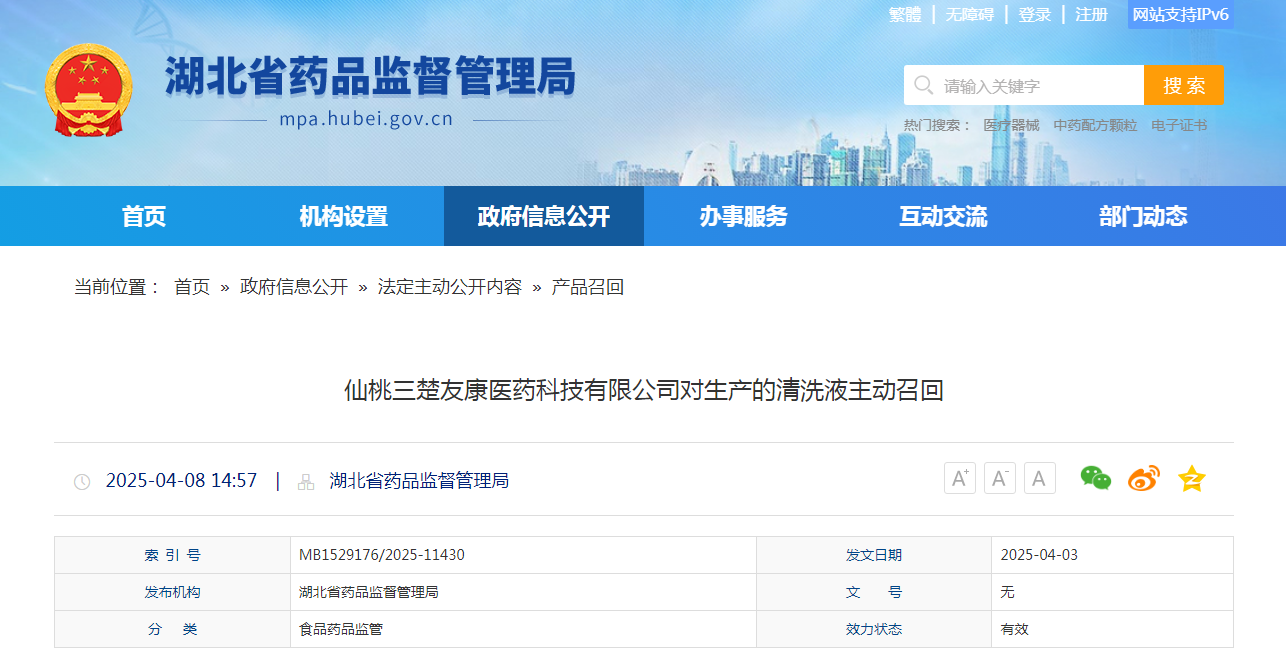The image size is (1286, 665).
Task: Click the 网站支持IPv6 badge
Action: point(1181,14)
